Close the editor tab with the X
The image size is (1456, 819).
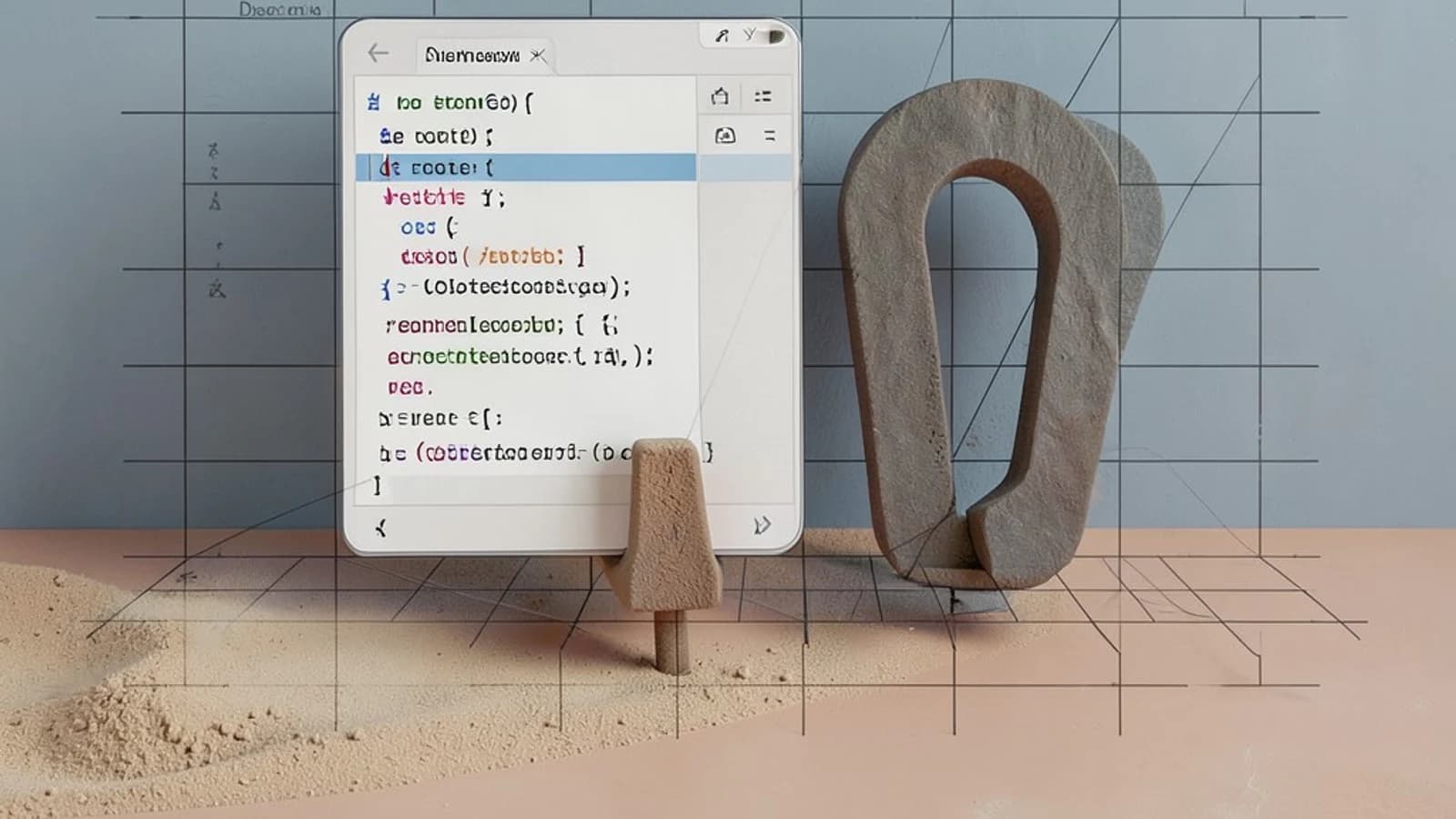[x=538, y=56]
